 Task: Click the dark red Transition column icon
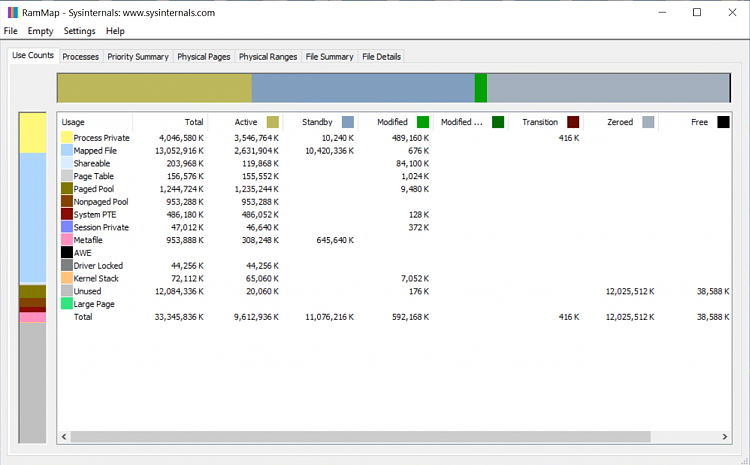click(573, 122)
